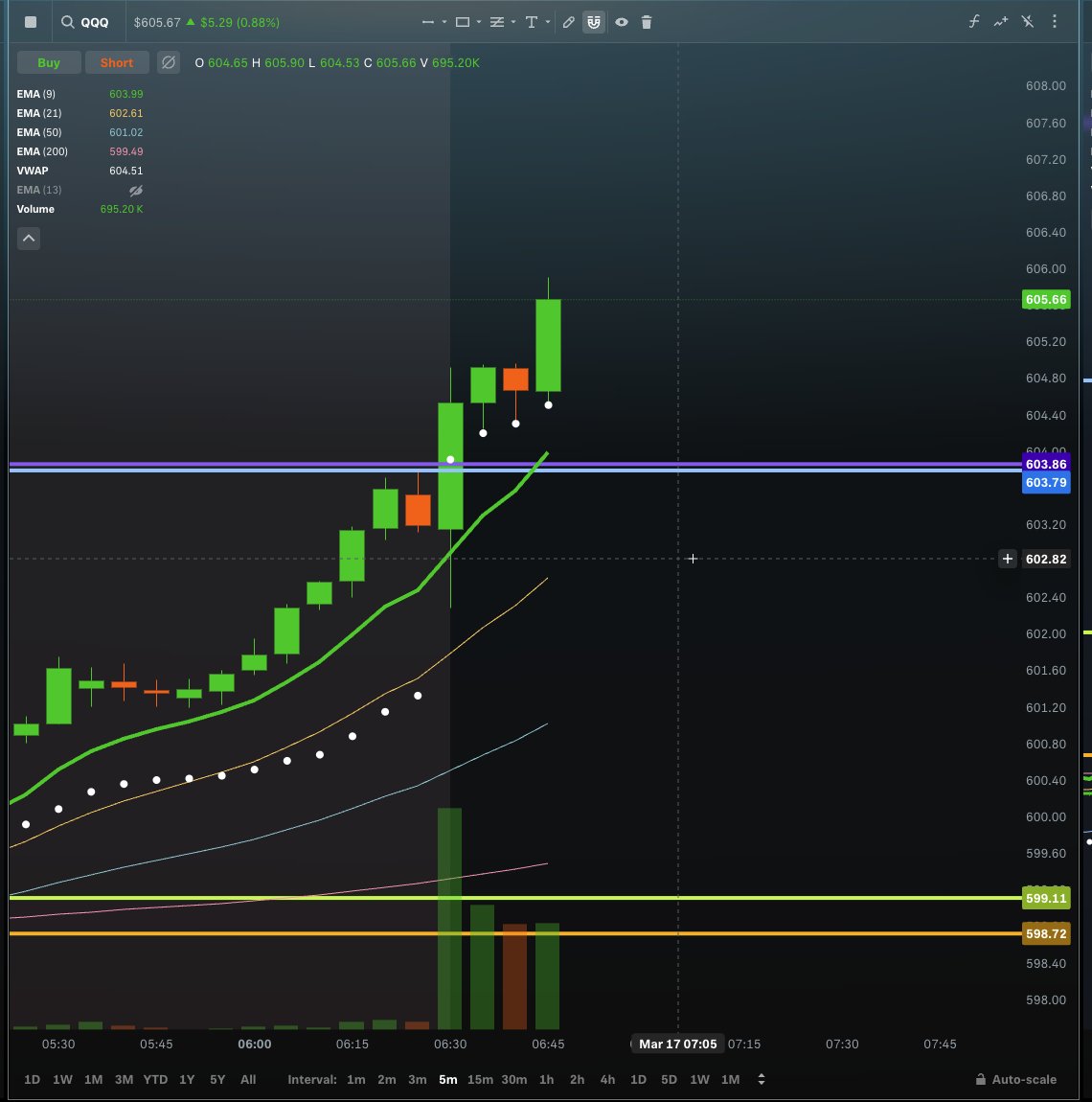
Task: Click the plus button at 602.82
Action: (1007, 559)
